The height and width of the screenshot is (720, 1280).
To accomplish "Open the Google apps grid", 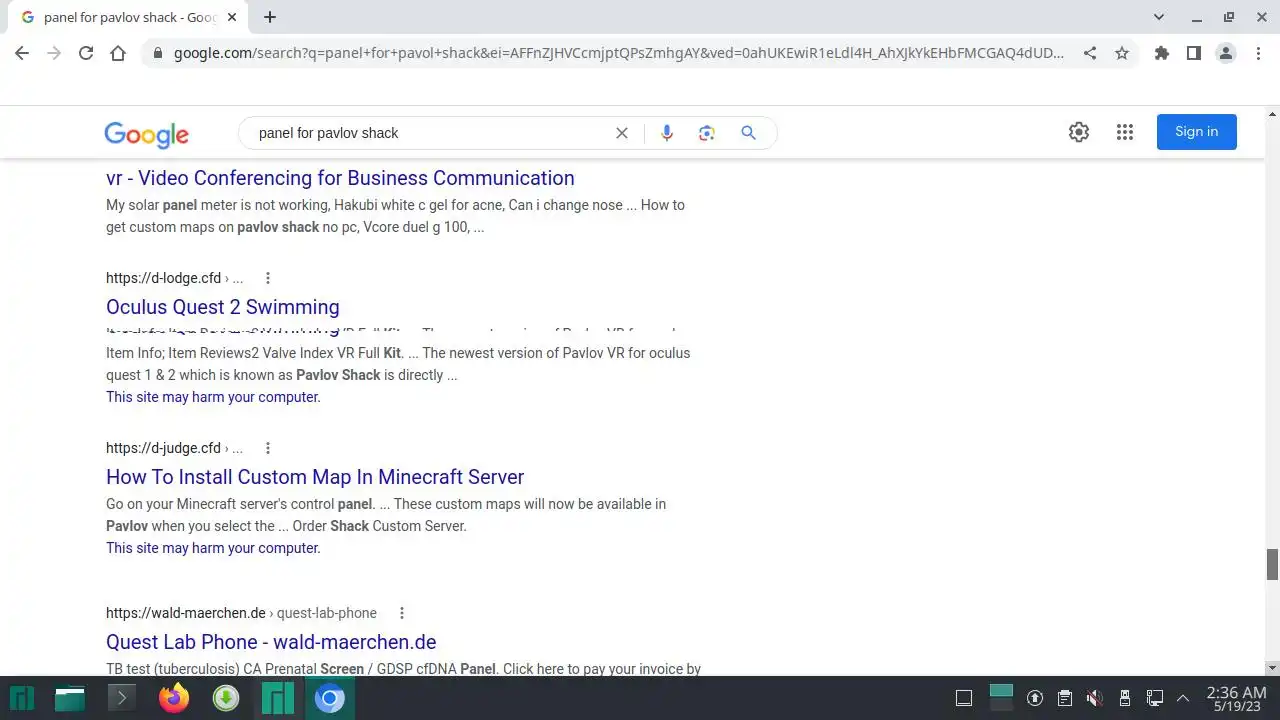I will (x=1125, y=132).
